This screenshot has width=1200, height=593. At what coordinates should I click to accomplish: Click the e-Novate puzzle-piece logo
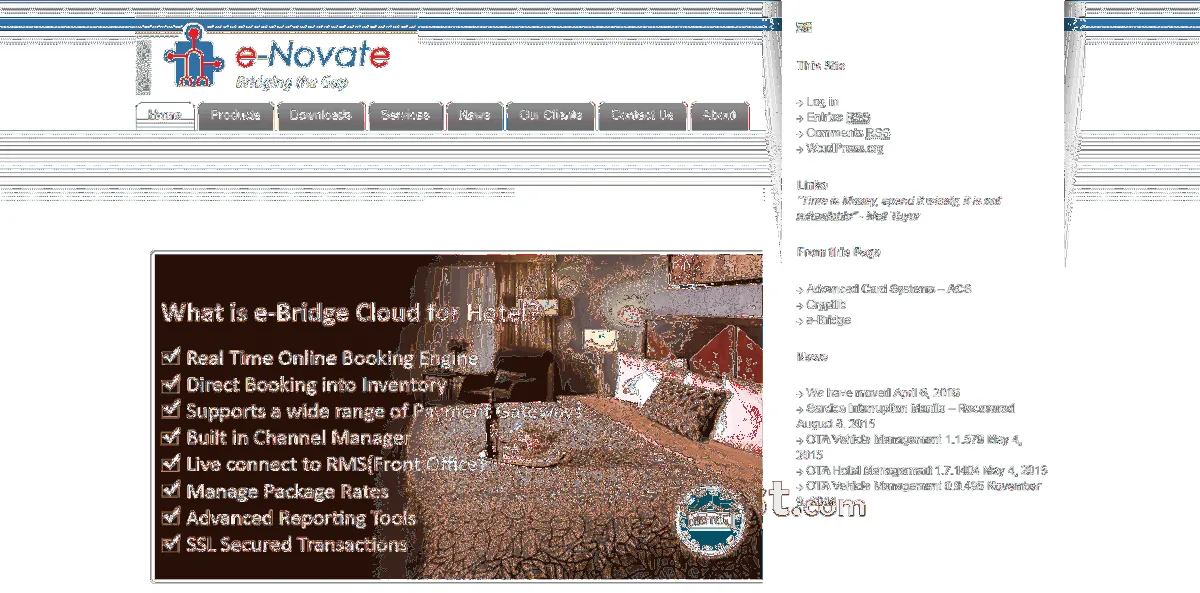(x=192, y=55)
